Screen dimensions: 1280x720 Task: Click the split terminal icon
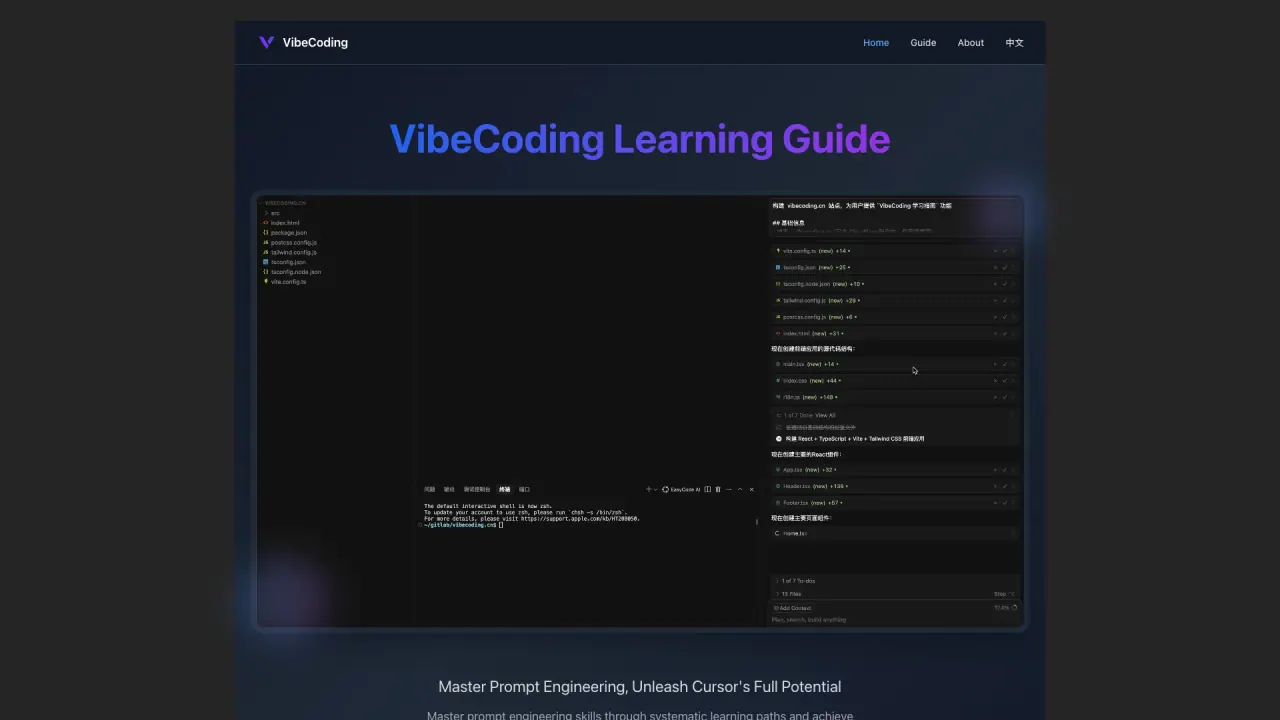click(708, 490)
